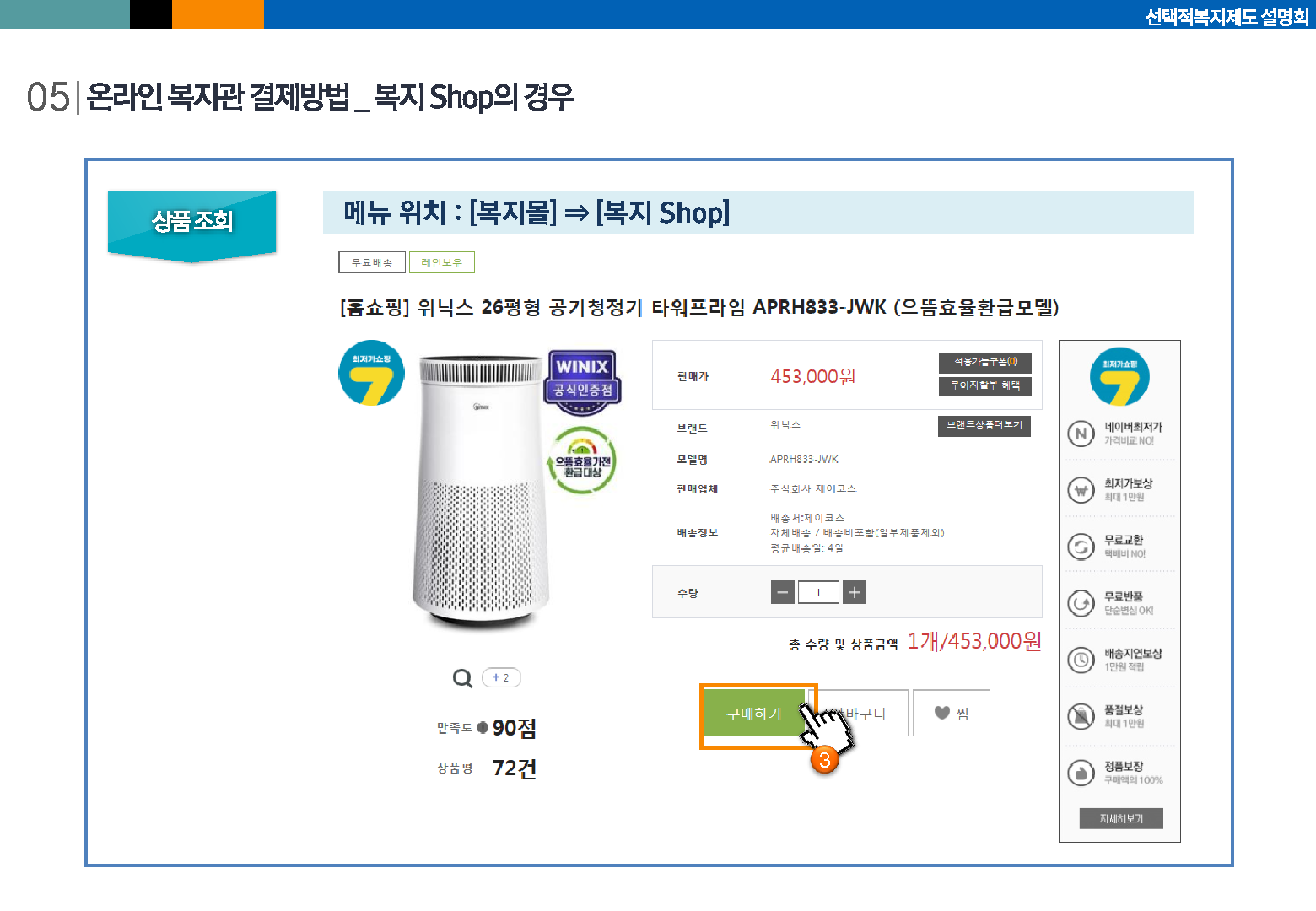Click 90점 satisfaction score
The image size is (1316, 911).
click(x=515, y=727)
